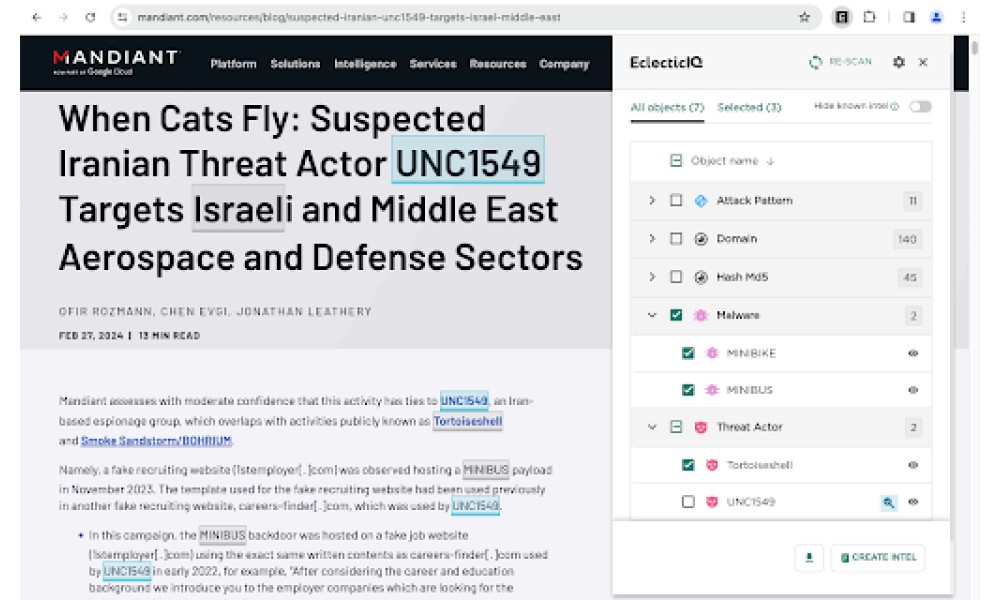Click the Hash Md5 type icon
The width and height of the screenshot is (1000, 600).
[x=700, y=277]
